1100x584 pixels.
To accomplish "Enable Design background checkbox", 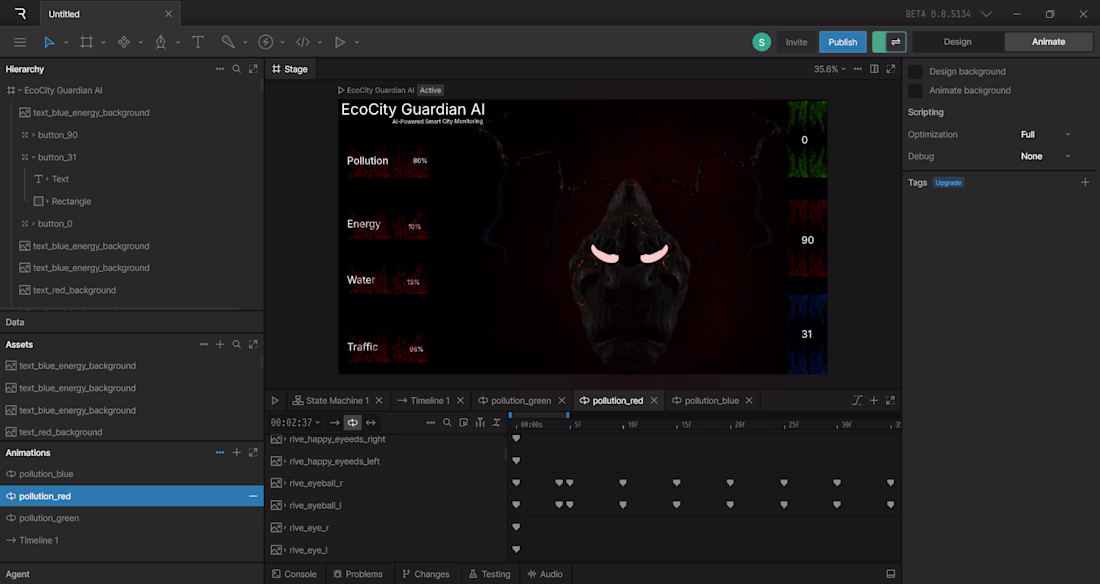I will [915, 72].
